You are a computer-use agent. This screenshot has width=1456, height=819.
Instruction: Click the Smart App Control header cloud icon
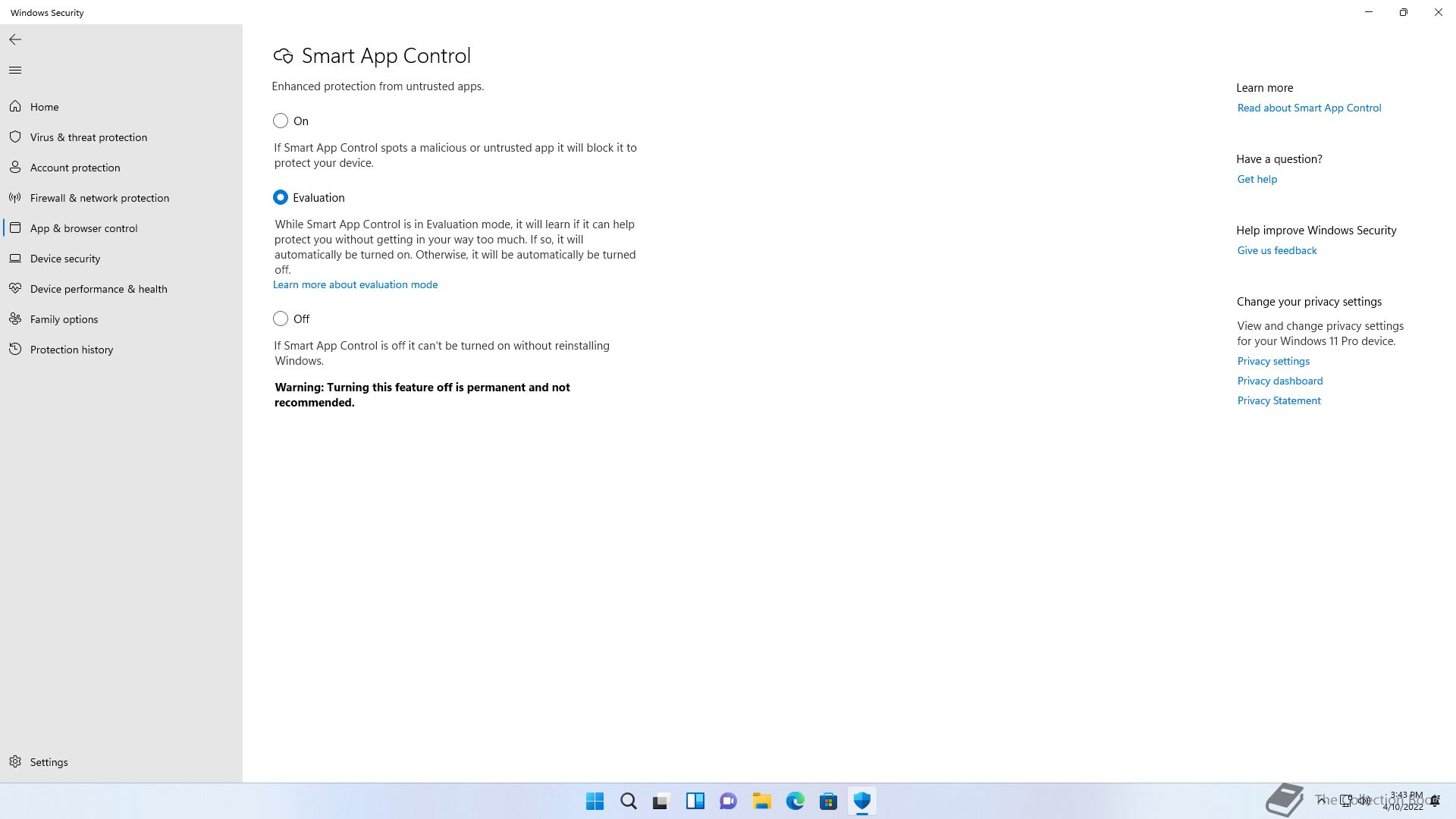coord(283,56)
